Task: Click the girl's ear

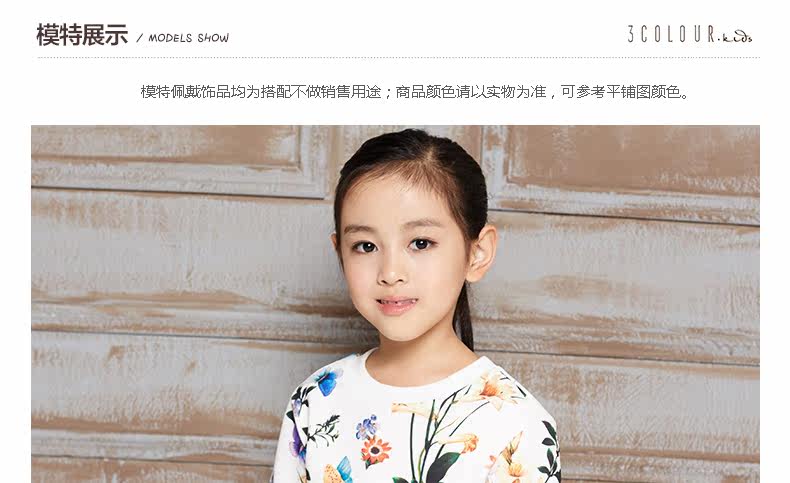Action: click(481, 253)
